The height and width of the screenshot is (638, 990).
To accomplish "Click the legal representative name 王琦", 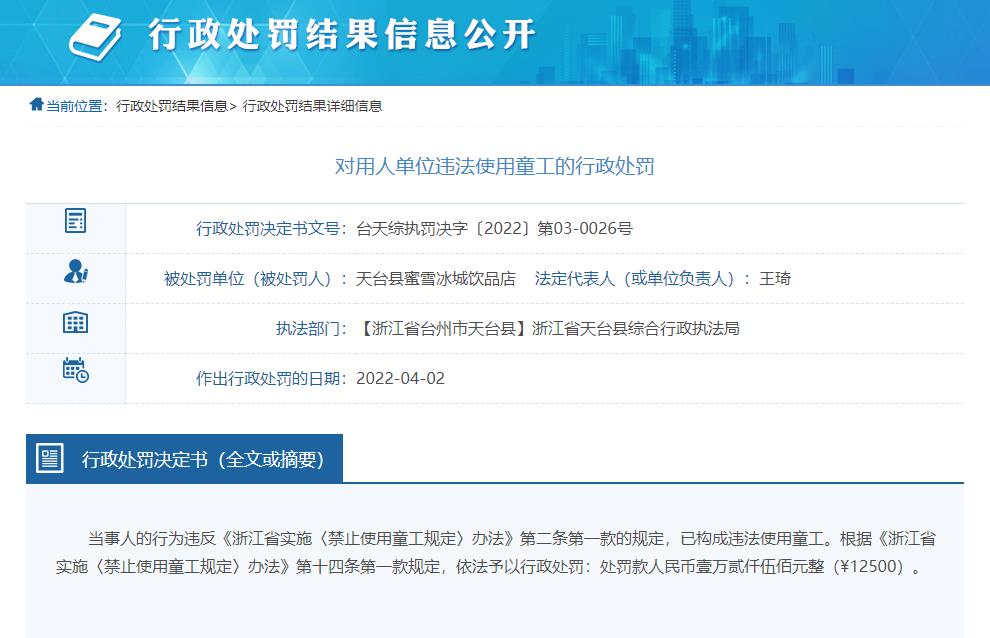I will 775,279.
